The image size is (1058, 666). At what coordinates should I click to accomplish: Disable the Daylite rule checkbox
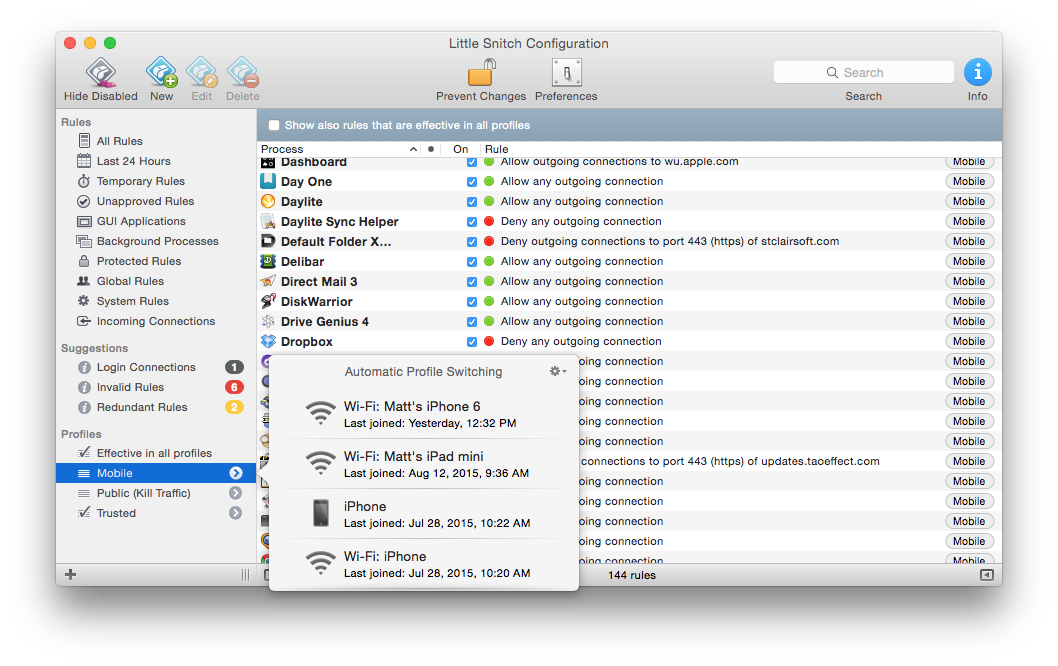point(472,202)
